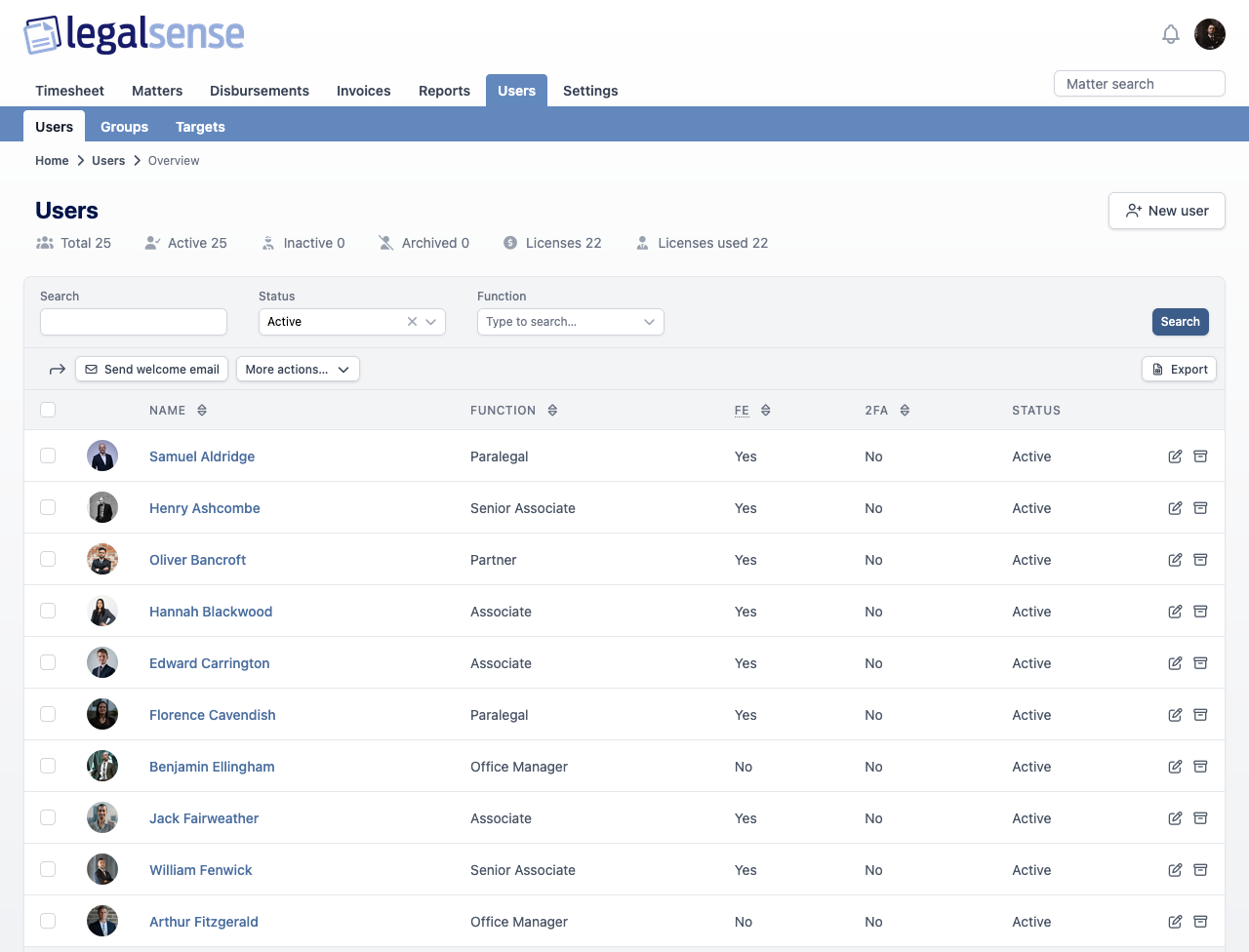Check the box for Edward Carrington
Image resolution: width=1249 pixels, height=952 pixels.
coord(48,662)
